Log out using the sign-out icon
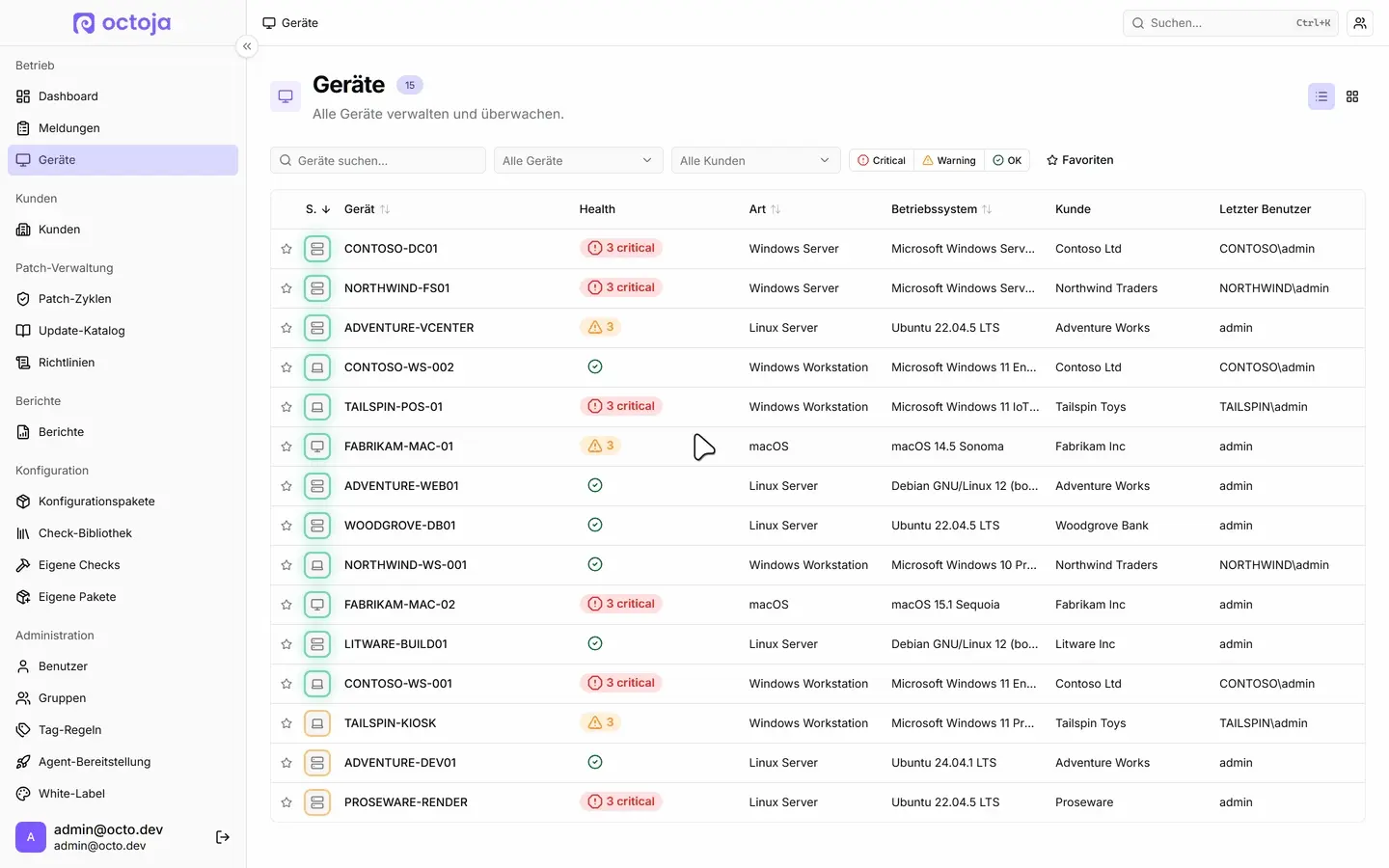 pyautogui.click(x=223, y=837)
